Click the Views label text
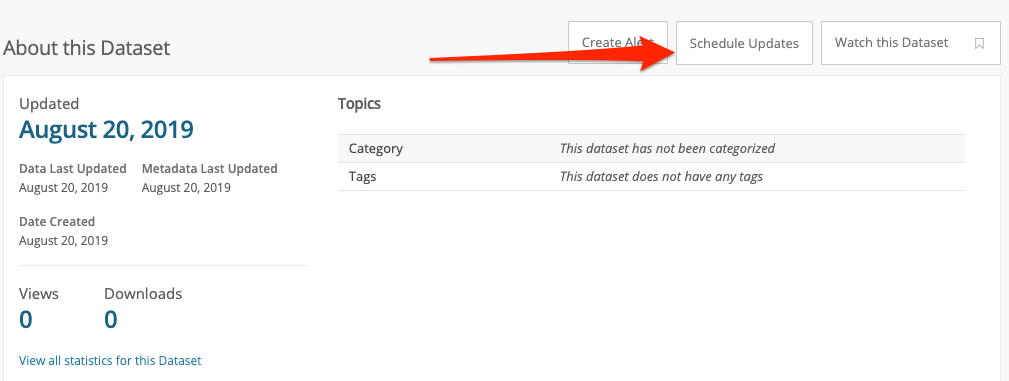The image size is (1009, 381). pos(39,293)
